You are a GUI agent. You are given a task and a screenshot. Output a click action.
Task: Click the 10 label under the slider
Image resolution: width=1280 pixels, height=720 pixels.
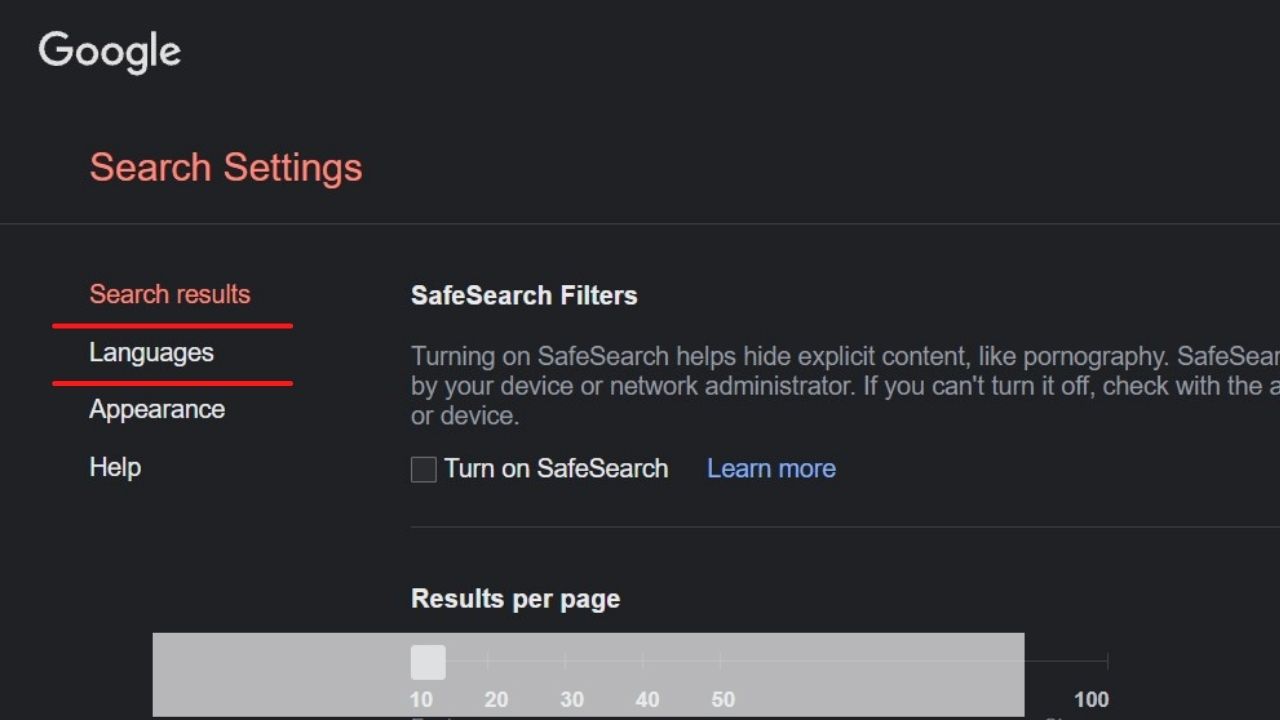(421, 700)
